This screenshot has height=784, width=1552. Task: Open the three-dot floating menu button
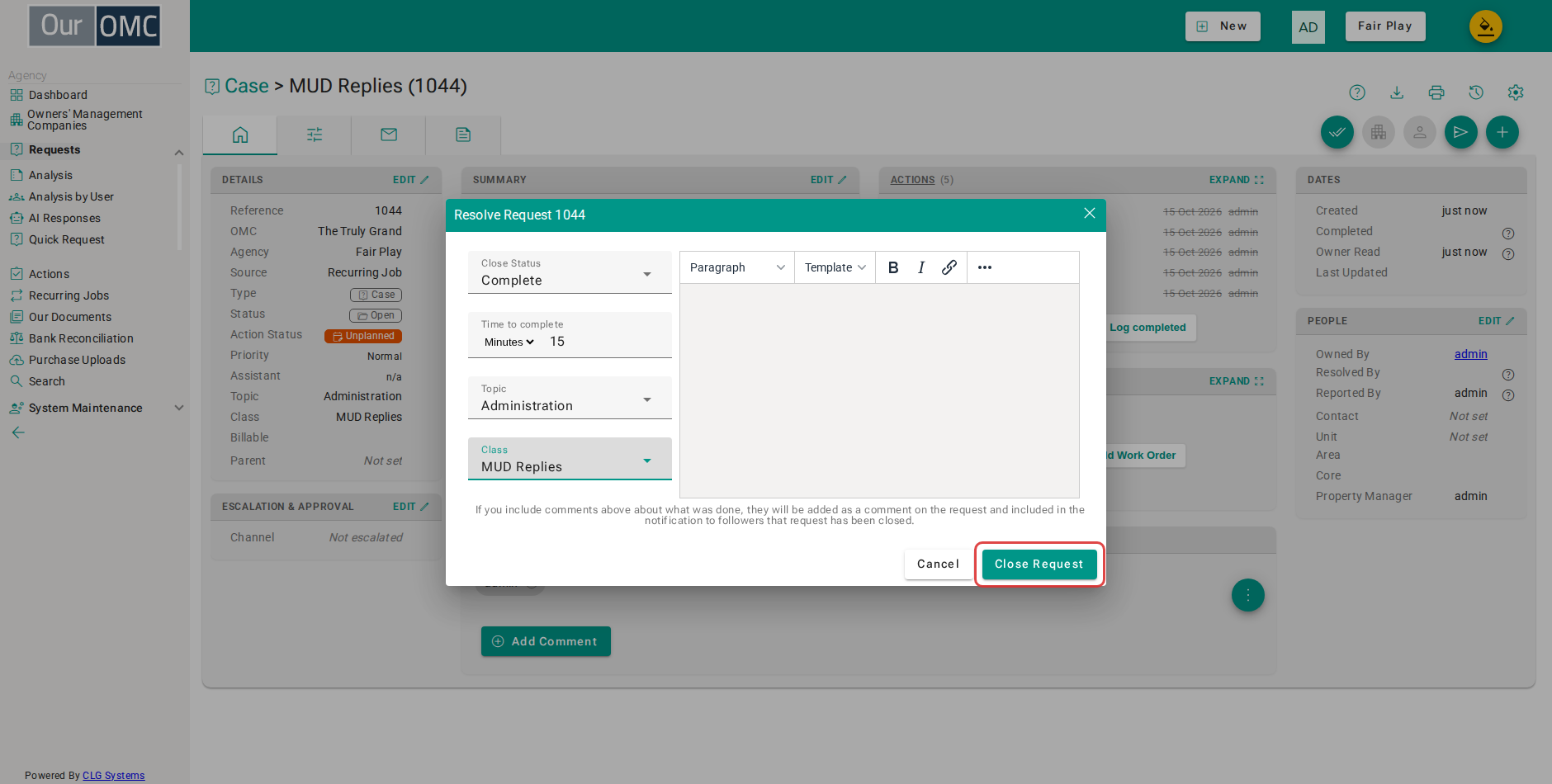[1248, 595]
